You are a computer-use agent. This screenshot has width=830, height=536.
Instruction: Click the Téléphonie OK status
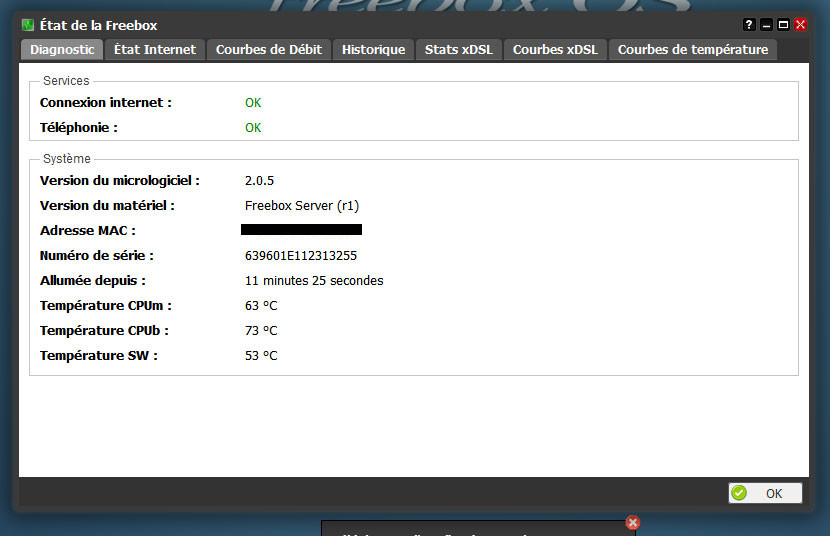tap(253, 128)
